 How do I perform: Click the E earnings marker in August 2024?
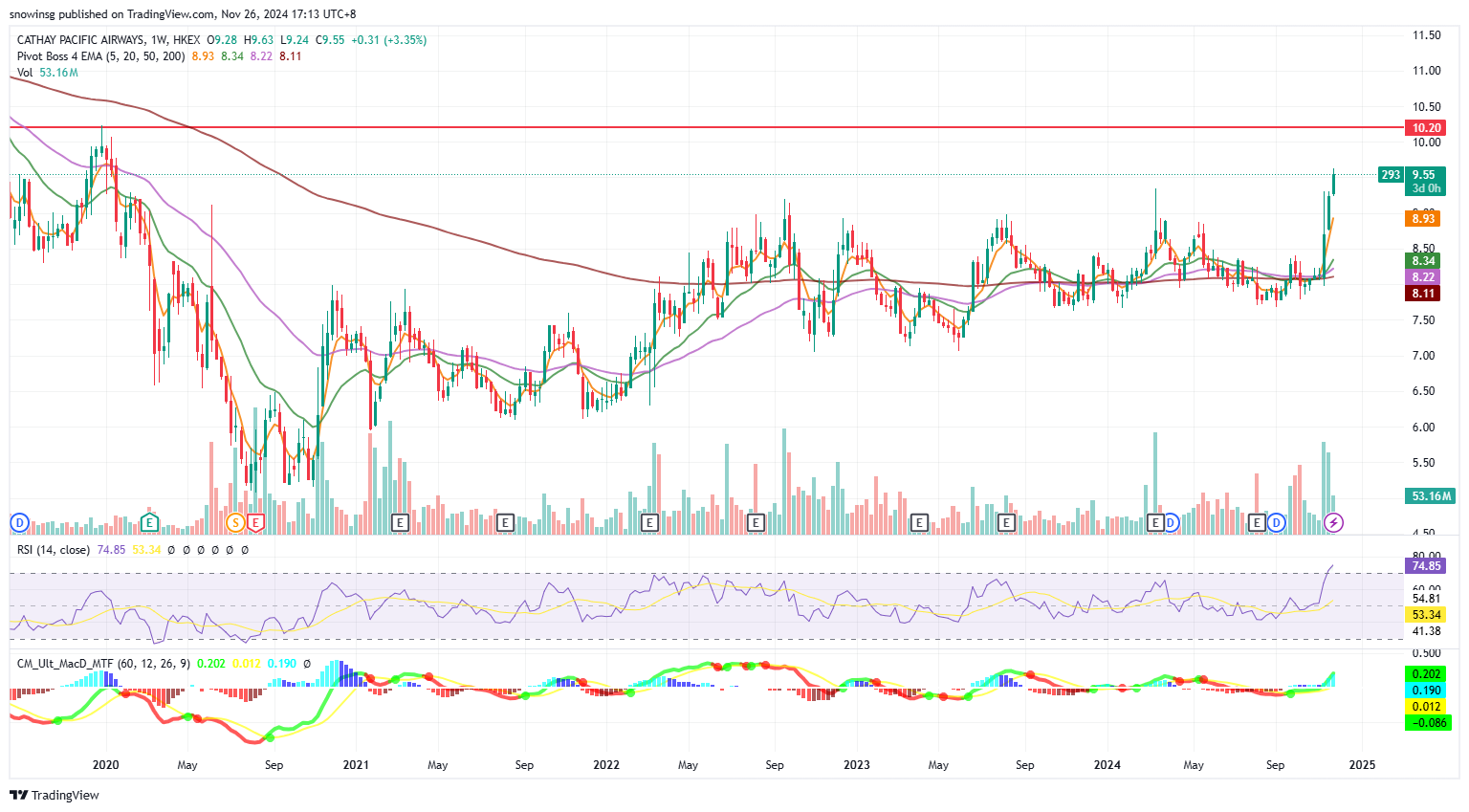click(1258, 522)
